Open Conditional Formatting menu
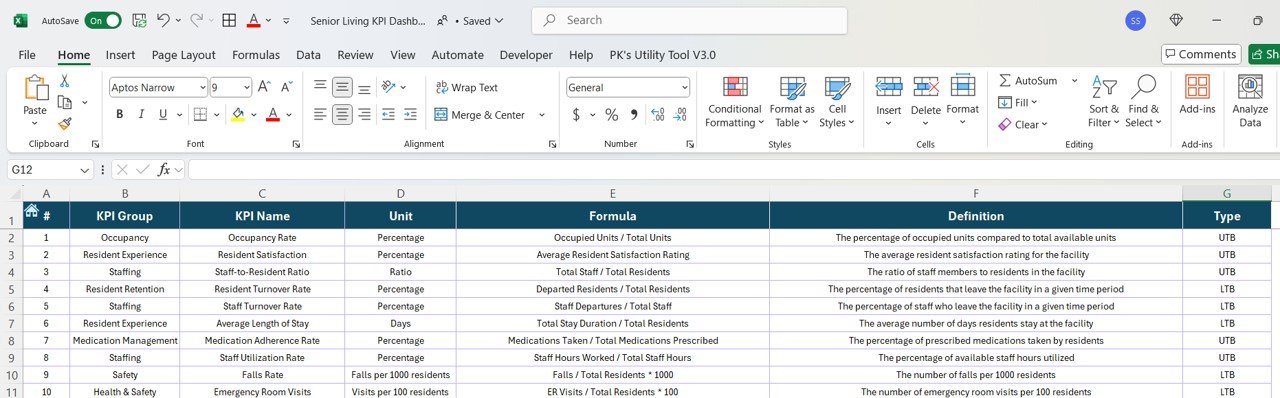This screenshot has width=1280, height=398. 735,102
